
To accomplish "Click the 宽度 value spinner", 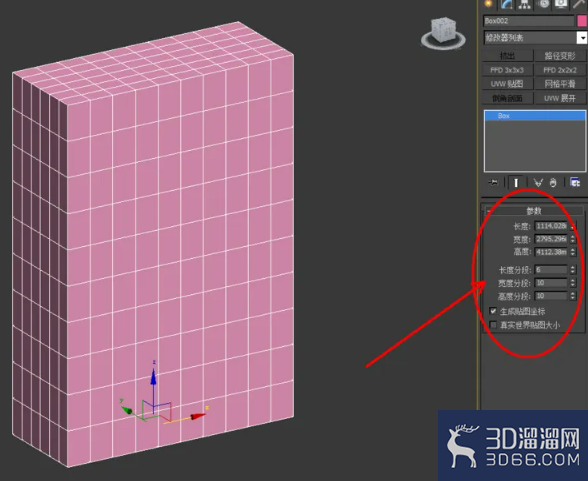I will [573, 239].
